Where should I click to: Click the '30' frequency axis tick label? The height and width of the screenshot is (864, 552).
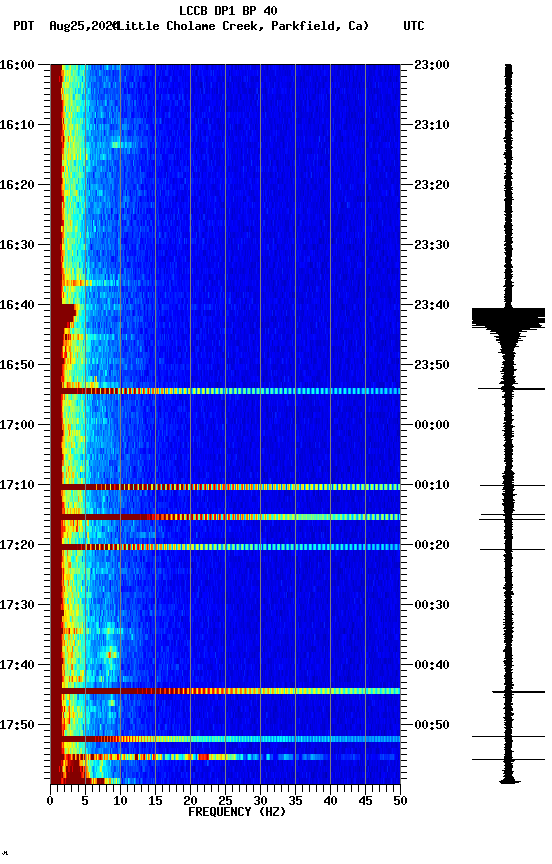[260, 802]
